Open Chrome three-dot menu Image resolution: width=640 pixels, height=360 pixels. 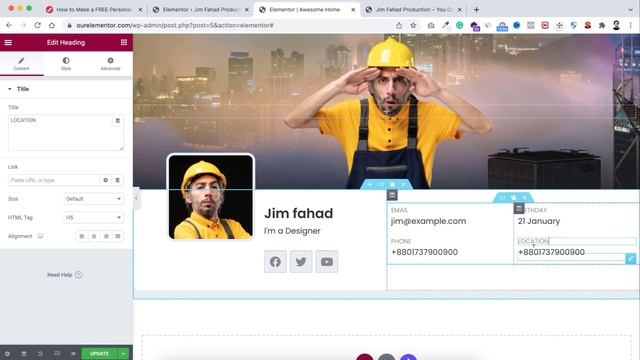631,25
